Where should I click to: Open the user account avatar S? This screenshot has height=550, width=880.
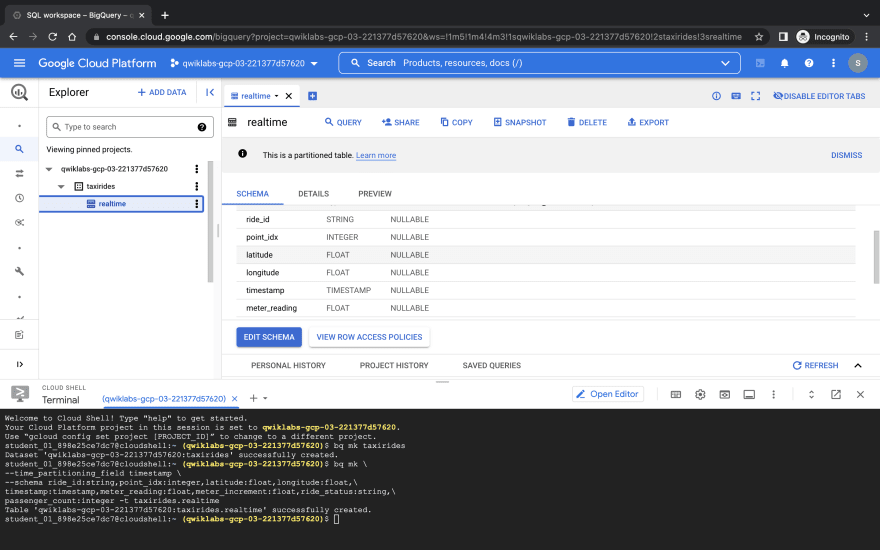tap(857, 63)
